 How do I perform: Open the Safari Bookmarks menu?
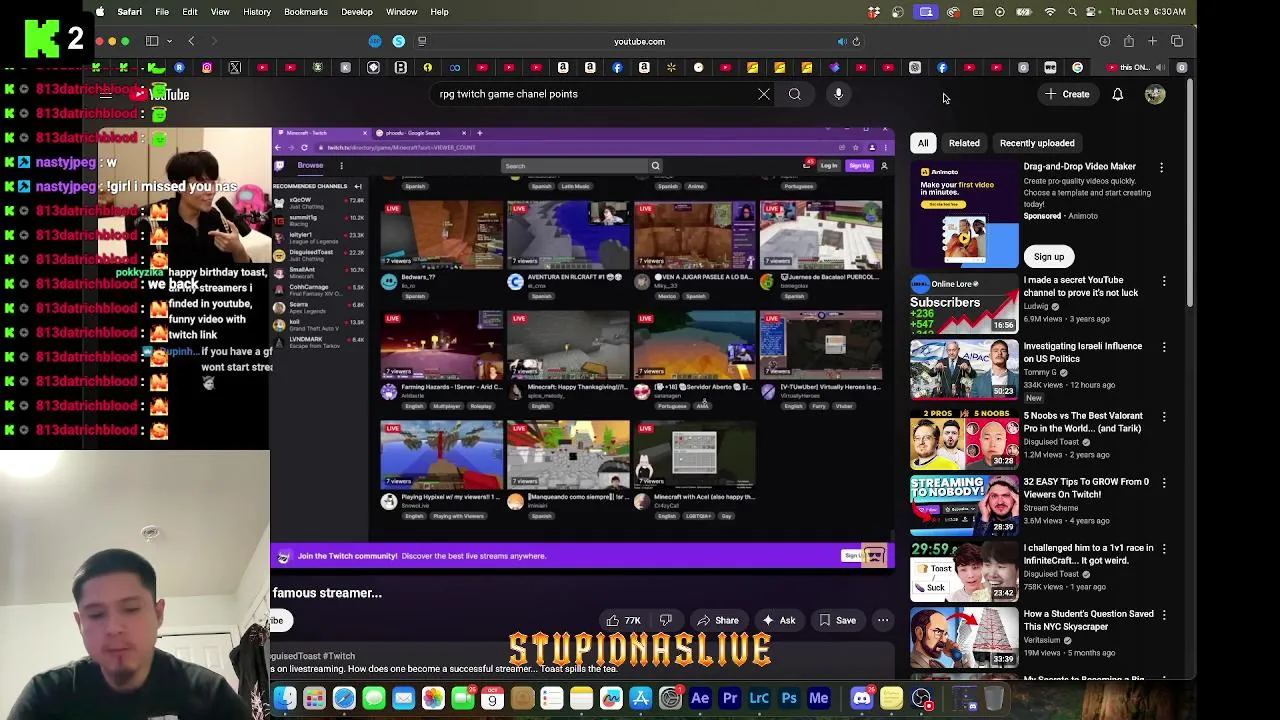click(306, 12)
